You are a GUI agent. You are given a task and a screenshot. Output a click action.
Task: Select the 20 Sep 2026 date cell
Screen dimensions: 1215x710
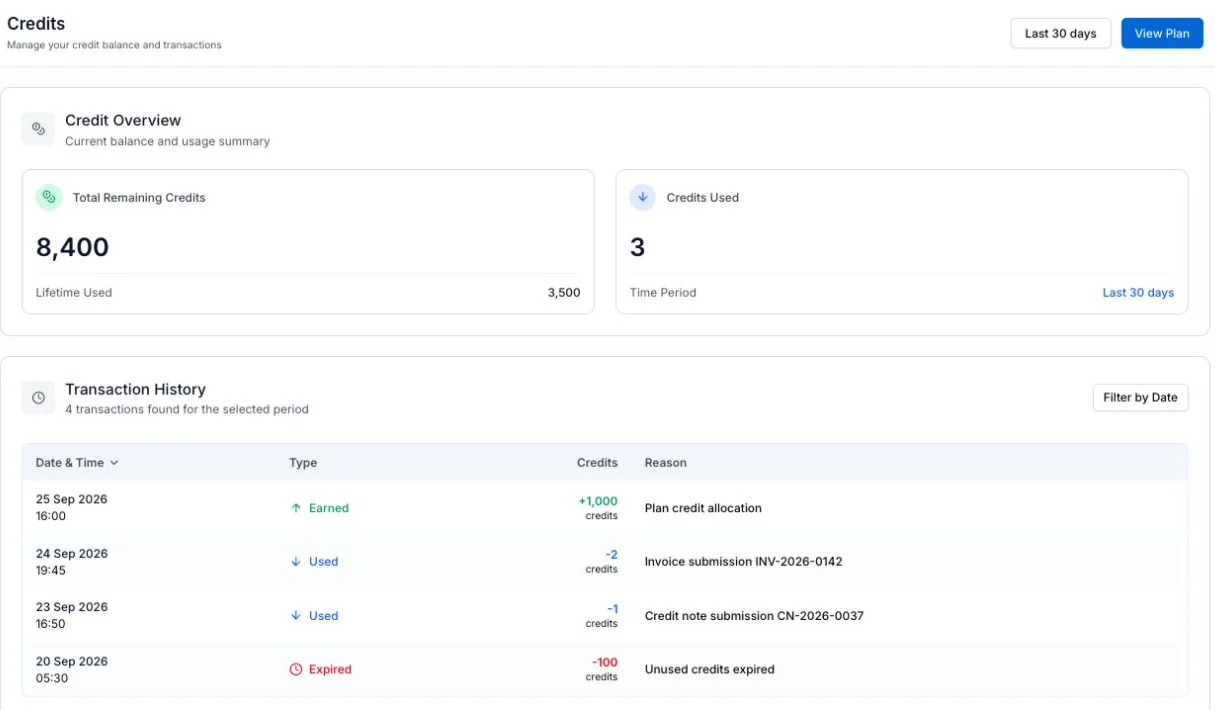coord(71,669)
